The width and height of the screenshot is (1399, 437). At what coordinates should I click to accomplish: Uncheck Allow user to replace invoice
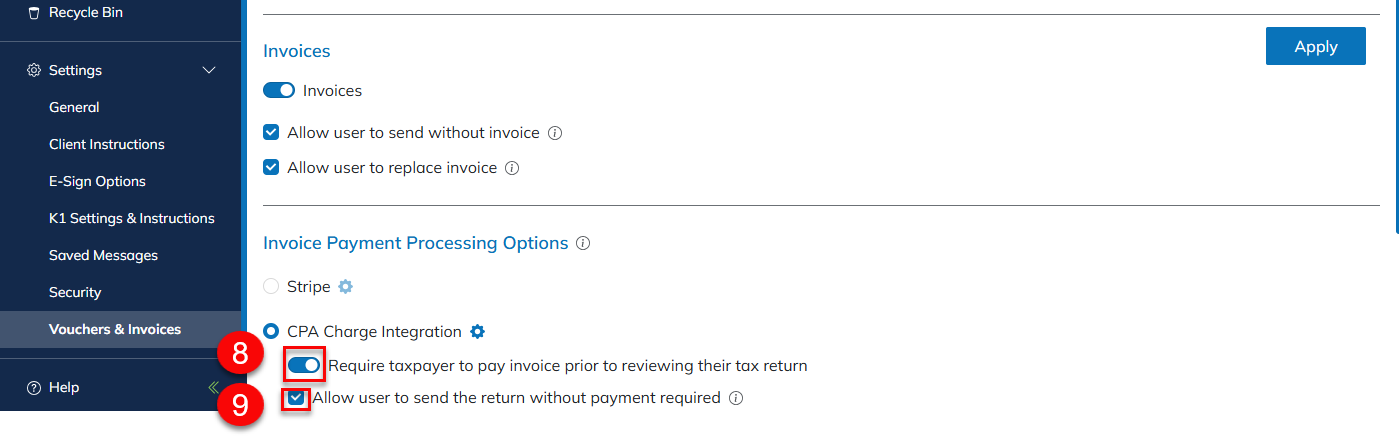coord(271,168)
